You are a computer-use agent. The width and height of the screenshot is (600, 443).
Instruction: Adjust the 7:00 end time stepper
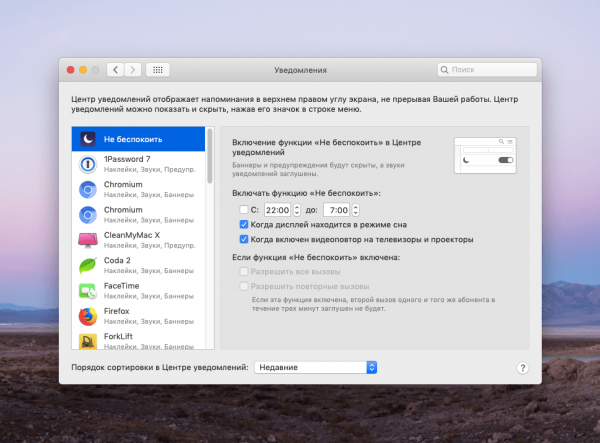[x=355, y=210]
